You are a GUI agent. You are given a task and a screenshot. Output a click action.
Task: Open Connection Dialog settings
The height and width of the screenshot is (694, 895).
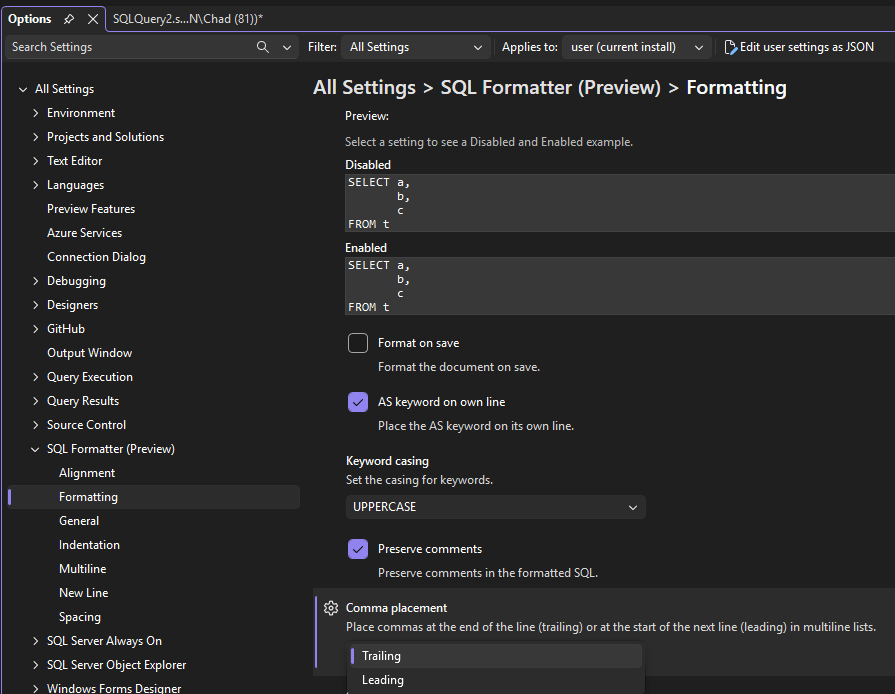coord(96,257)
